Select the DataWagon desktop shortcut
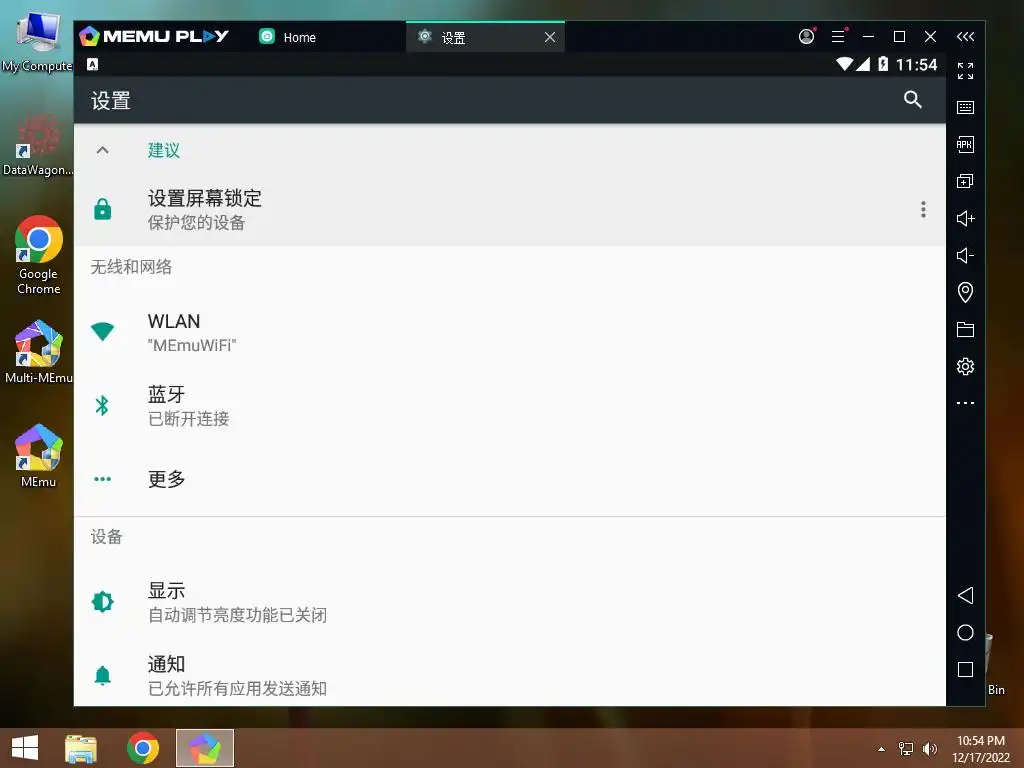Screen dimensions: 1024x768 (39, 145)
